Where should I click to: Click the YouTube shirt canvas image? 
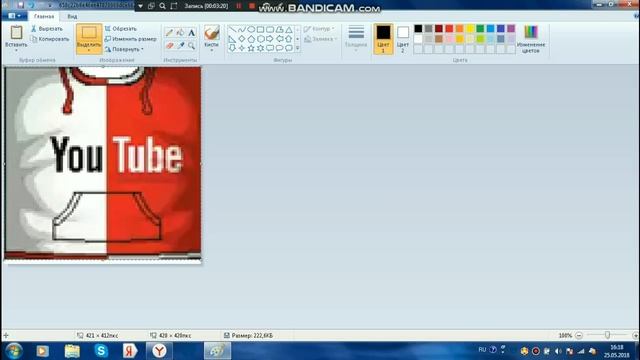[x=103, y=163]
